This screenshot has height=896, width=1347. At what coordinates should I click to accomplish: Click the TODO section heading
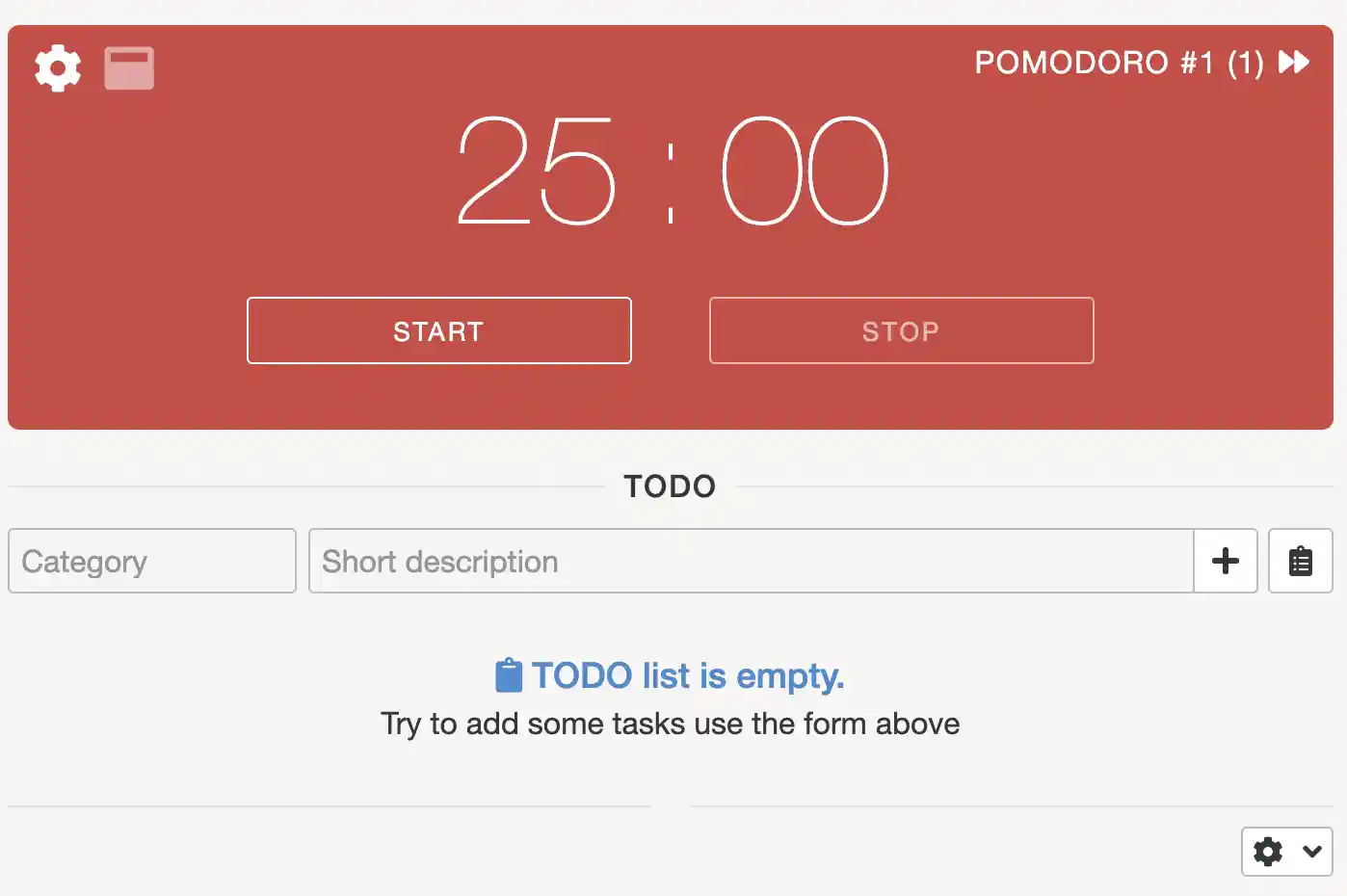[670, 487]
